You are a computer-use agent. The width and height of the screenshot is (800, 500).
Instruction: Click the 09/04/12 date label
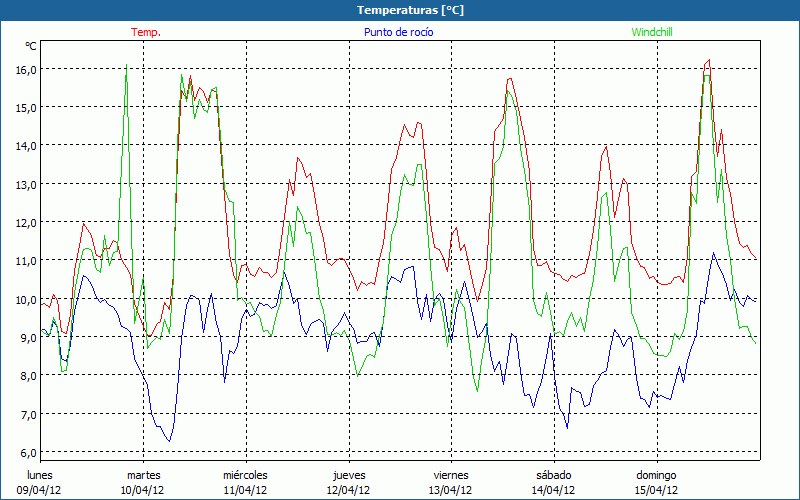pos(40,490)
